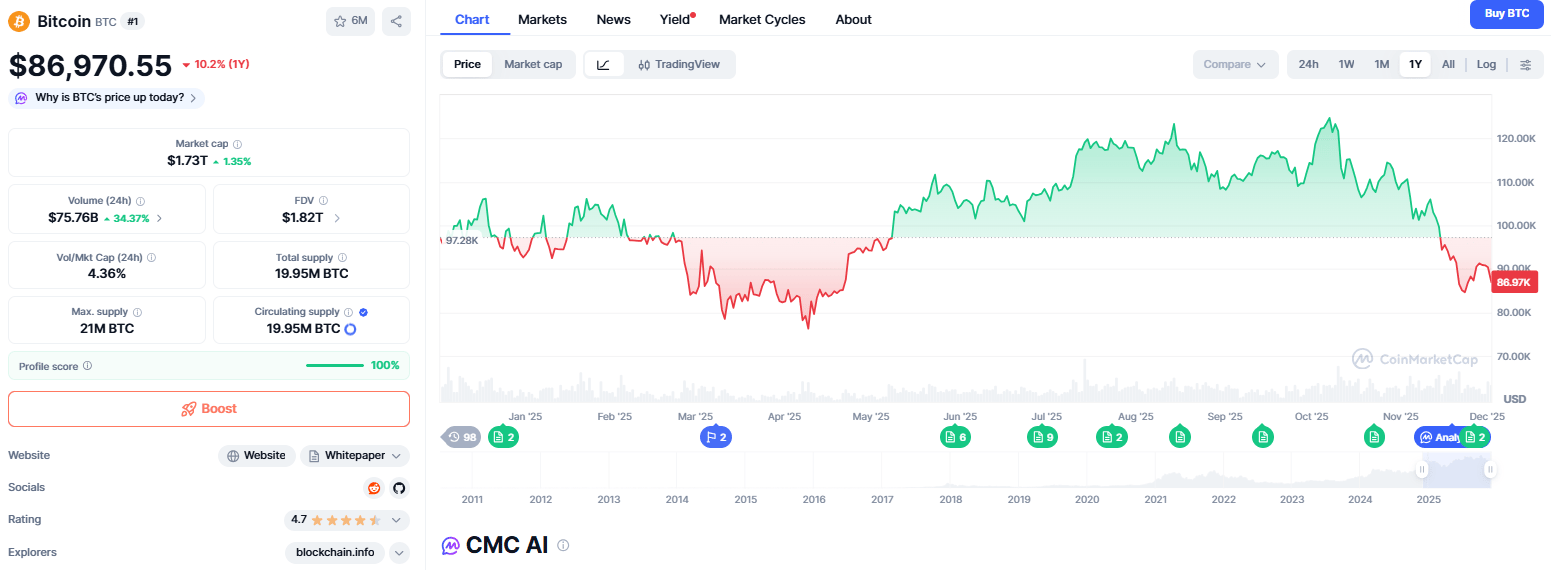Image resolution: width=1551 pixels, height=570 pixels.
Task: Open the Volume (24h) info icon
Action: click(140, 201)
